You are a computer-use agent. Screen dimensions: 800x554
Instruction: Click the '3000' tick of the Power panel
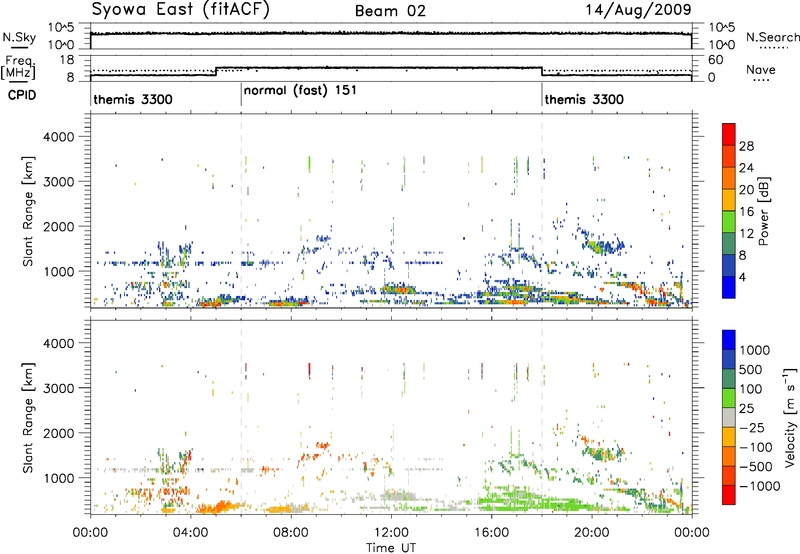59,182
